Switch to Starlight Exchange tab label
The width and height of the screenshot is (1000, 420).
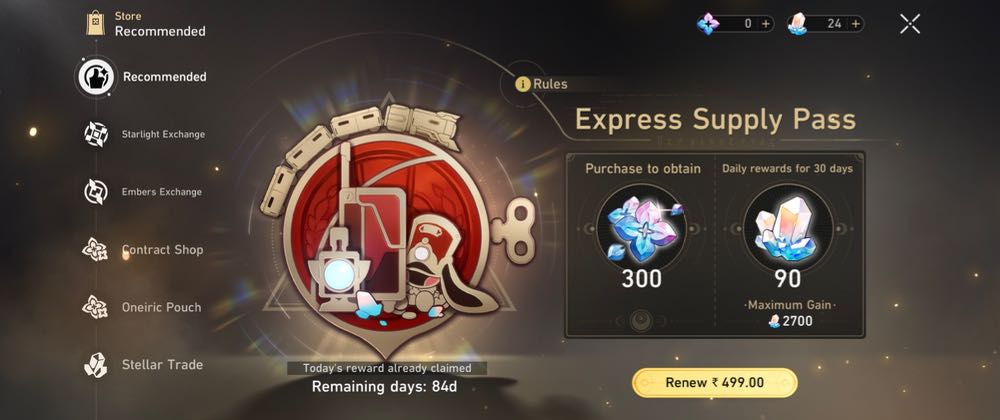coord(163,134)
